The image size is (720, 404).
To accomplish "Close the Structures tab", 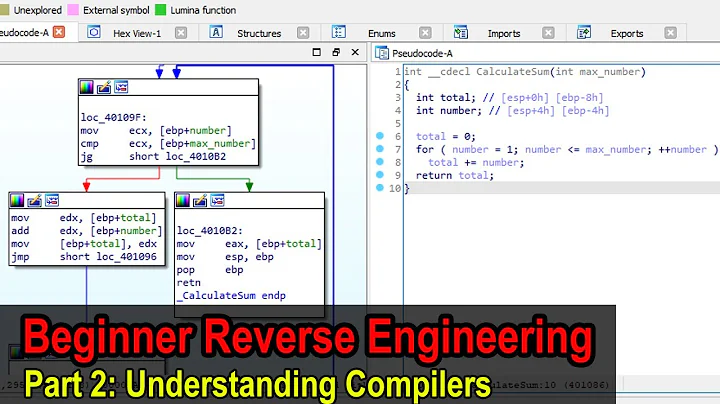I will pos(303,33).
